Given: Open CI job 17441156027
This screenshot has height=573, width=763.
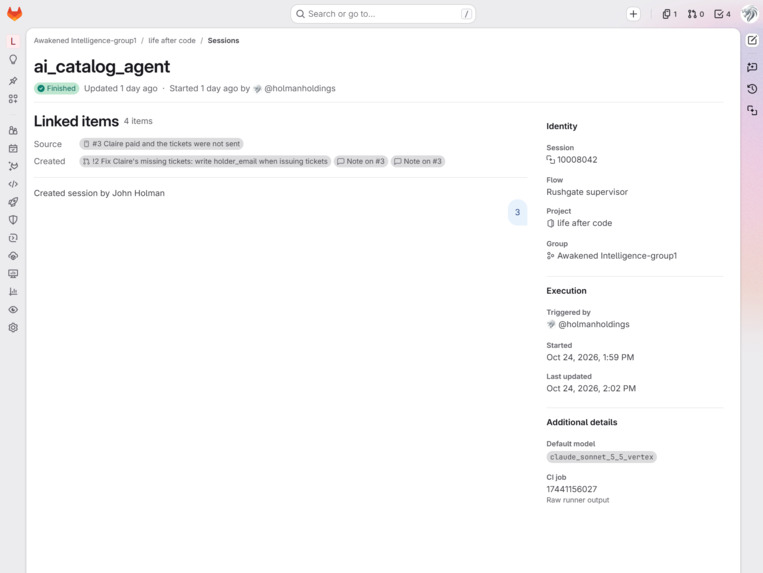Looking at the screenshot, I should (x=572, y=489).
